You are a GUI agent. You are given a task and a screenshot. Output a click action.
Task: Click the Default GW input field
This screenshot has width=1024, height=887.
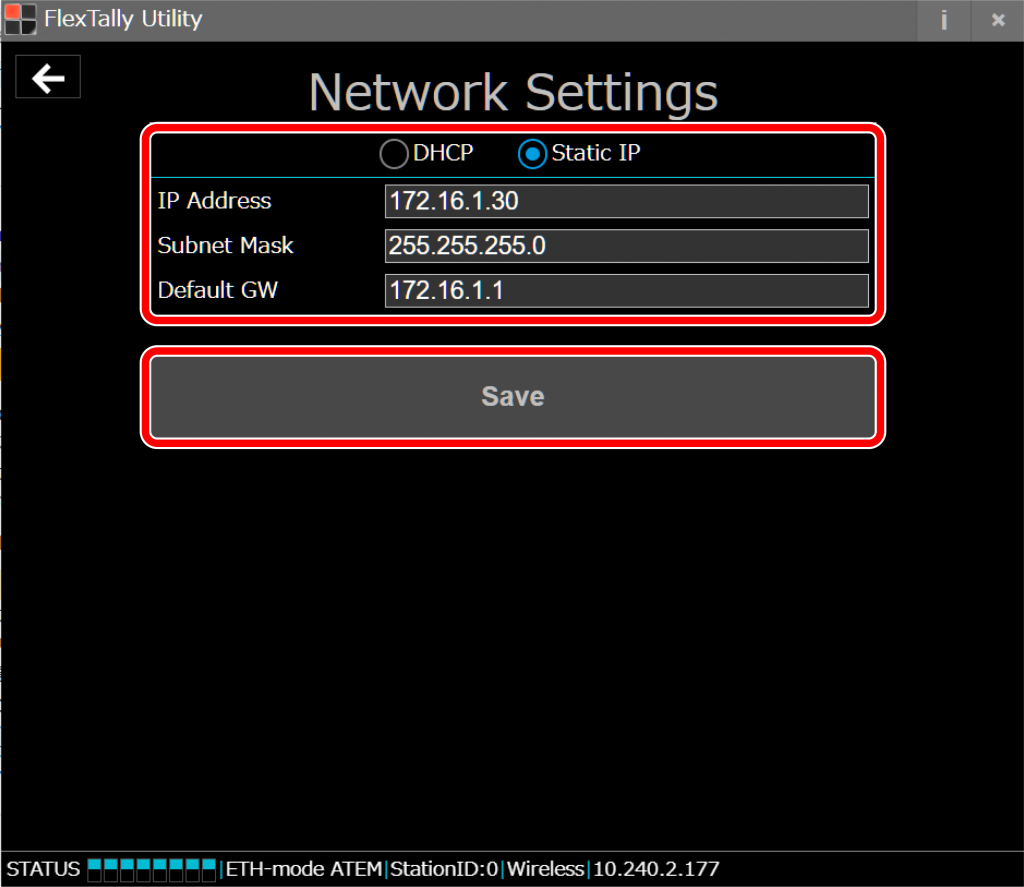point(626,291)
